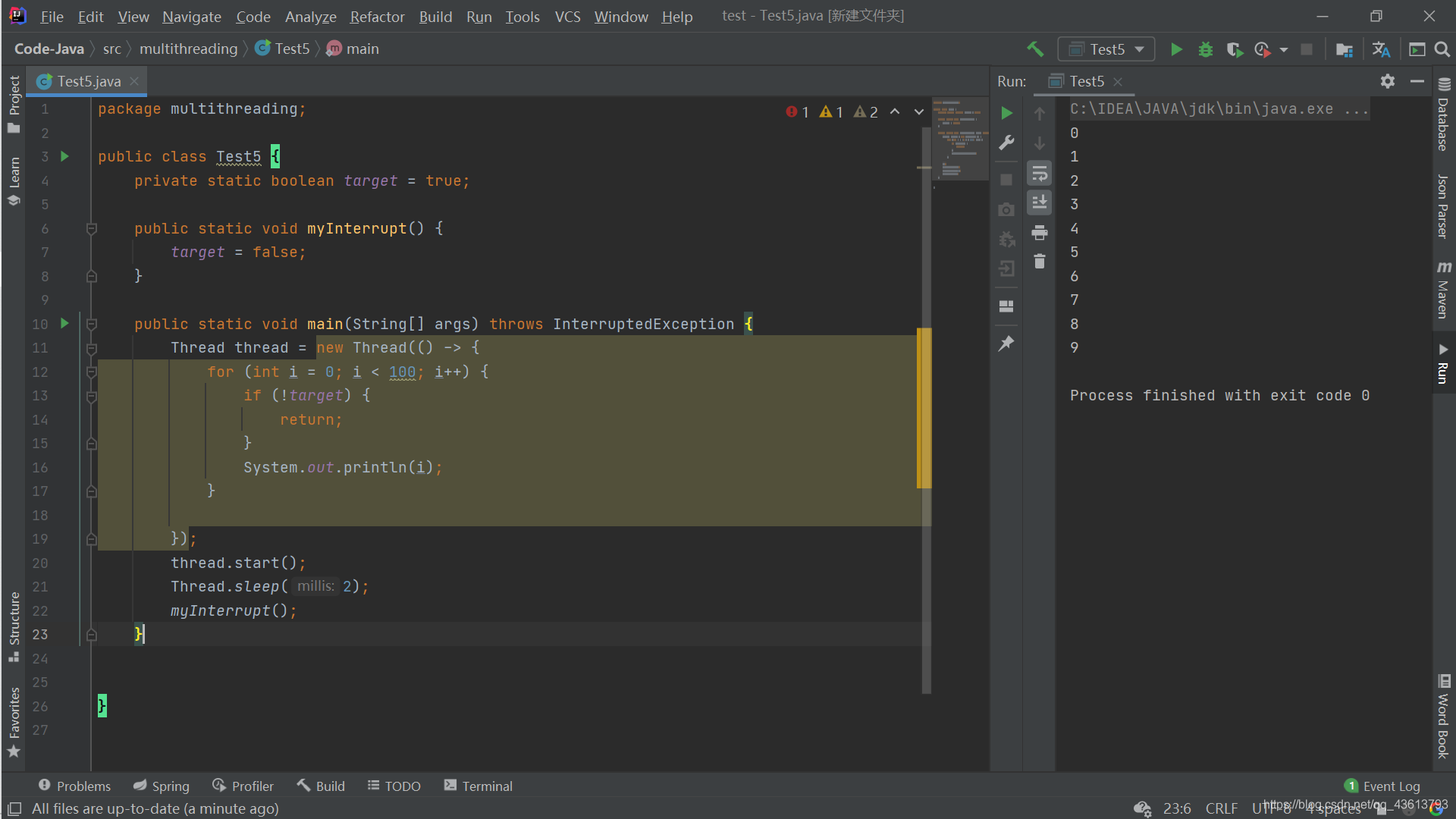Collapse for loop fold marker at line 12
Viewport: 1456px width, 819px height.
coord(92,372)
